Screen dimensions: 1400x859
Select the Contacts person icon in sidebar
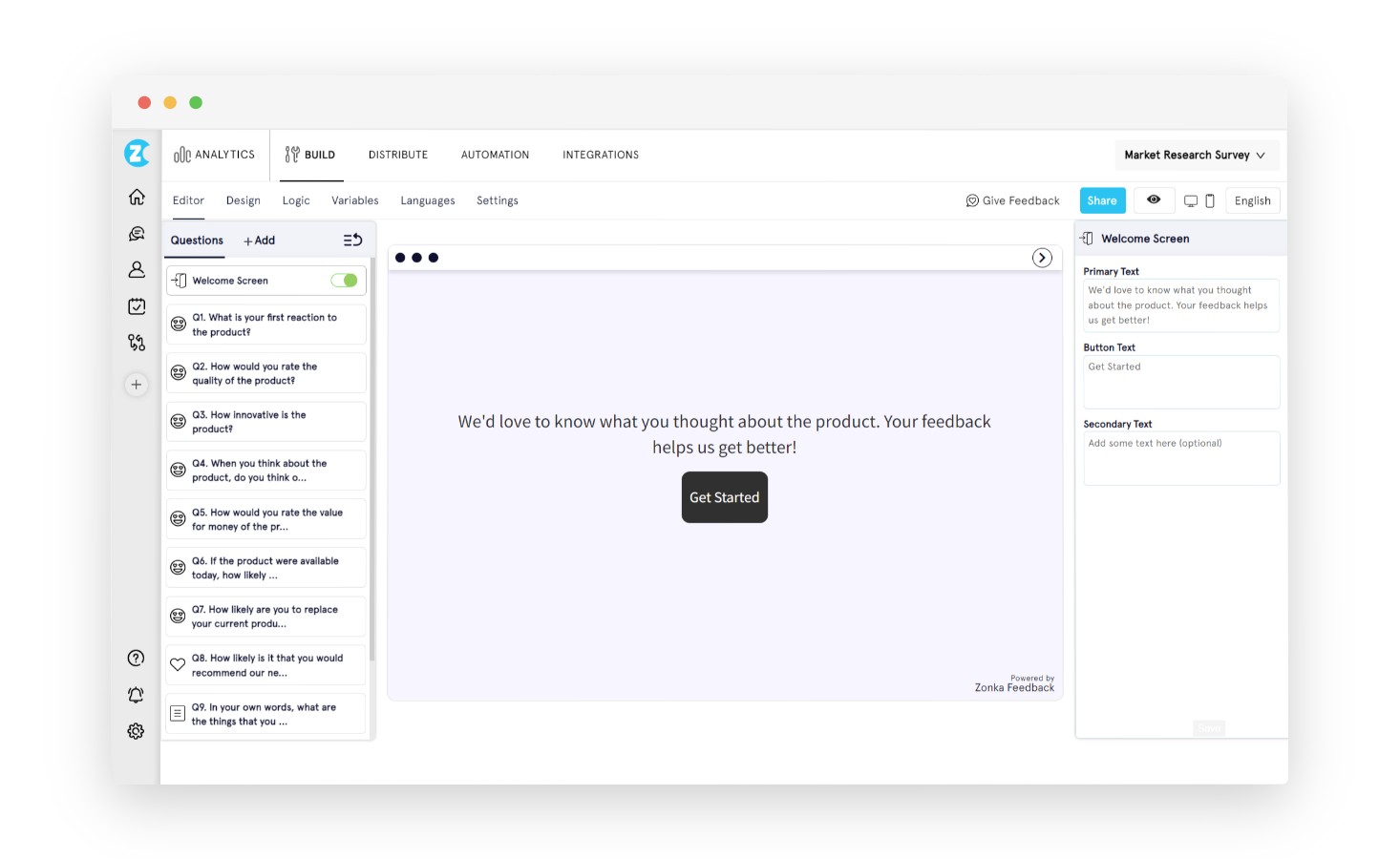(137, 269)
